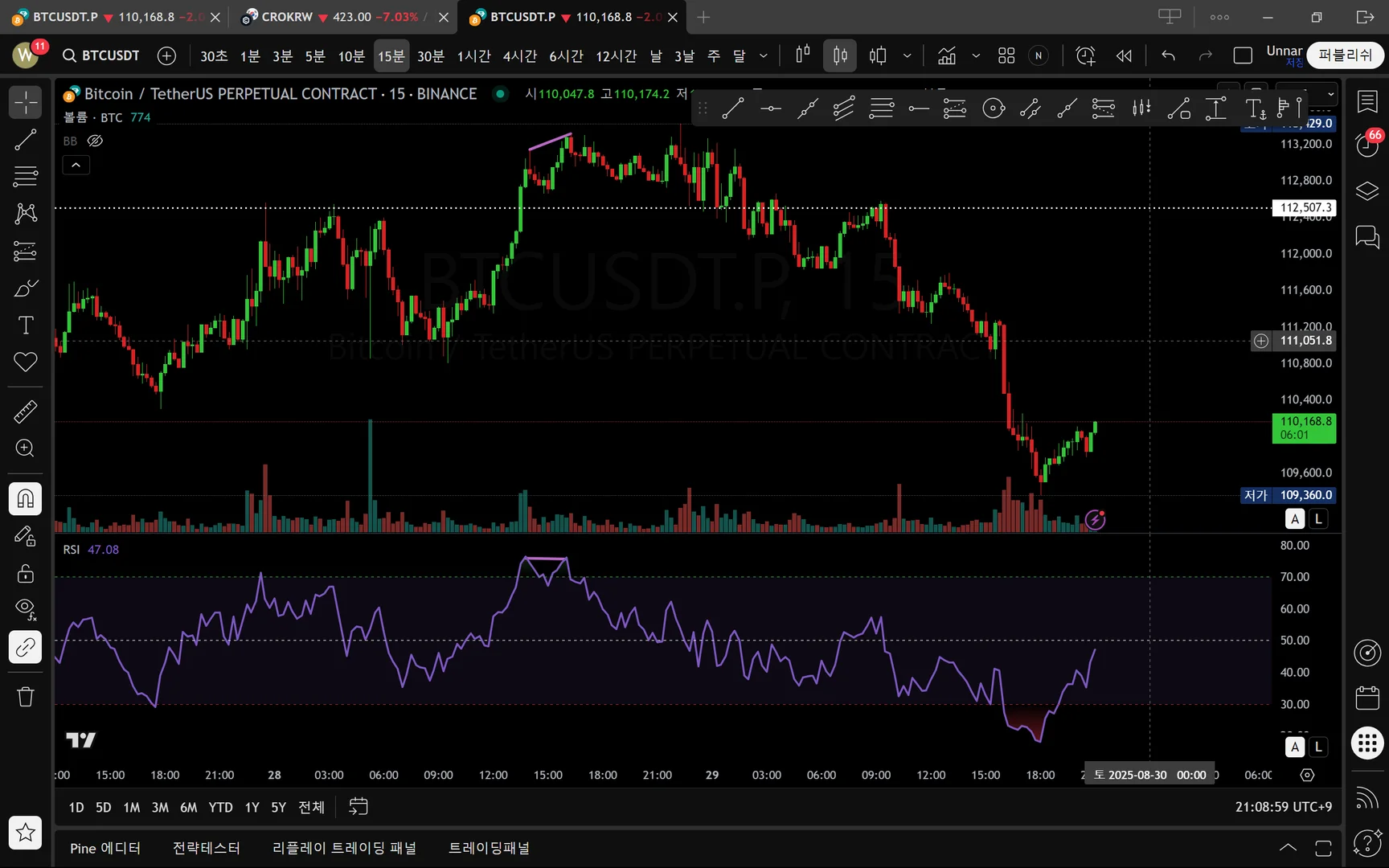Enter fullscreen mode with the rectangle icon
Image resolution: width=1389 pixels, height=868 pixels.
(x=1243, y=55)
